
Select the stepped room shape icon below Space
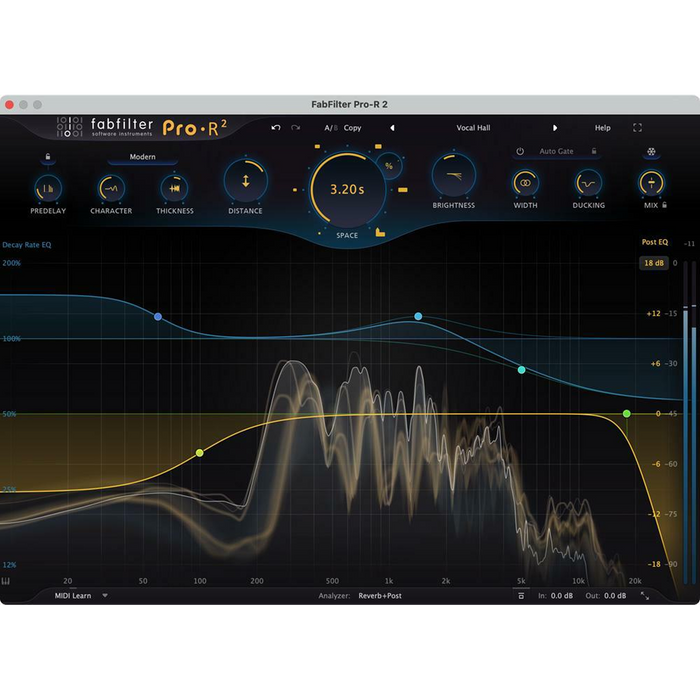(x=380, y=232)
